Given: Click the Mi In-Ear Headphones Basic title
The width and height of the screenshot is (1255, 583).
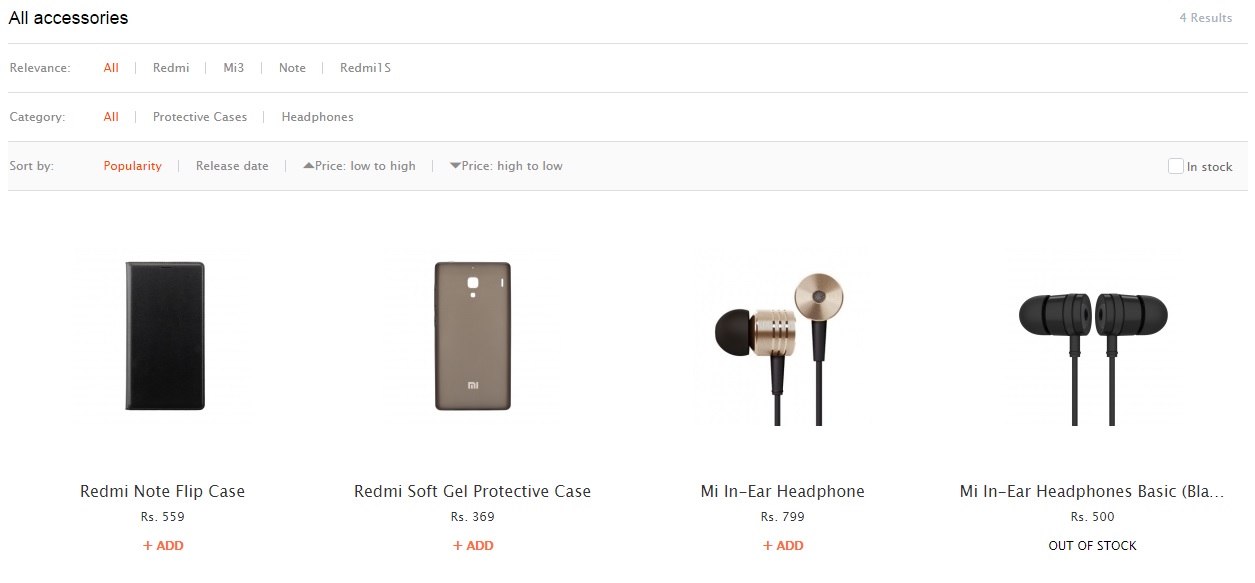Looking at the screenshot, I should click(x=1092, y=492).
